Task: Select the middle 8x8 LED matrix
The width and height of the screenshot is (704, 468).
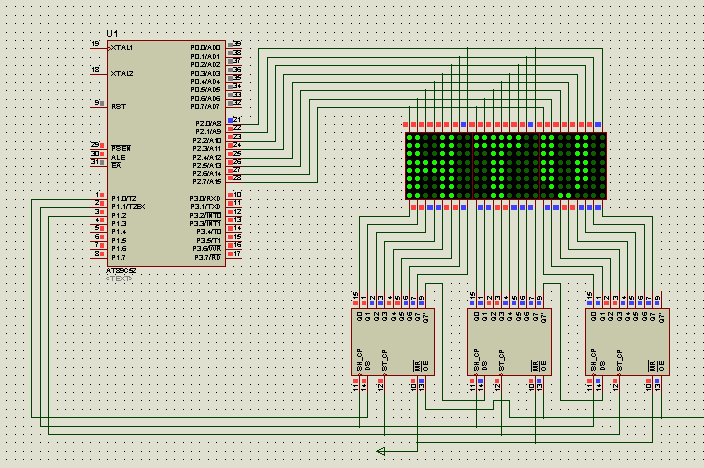Action: (505, 165)
